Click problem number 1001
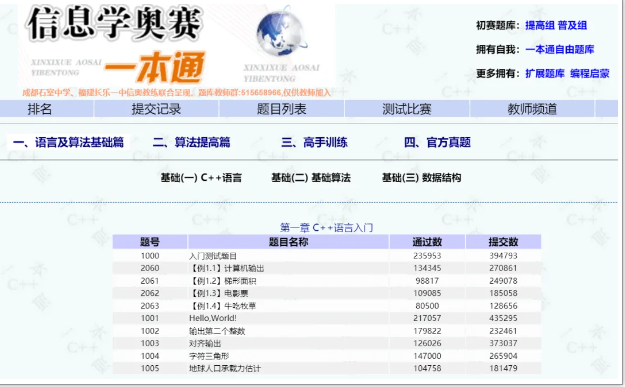The height and width of the screenshot is (387, 625). click(150, 318)
